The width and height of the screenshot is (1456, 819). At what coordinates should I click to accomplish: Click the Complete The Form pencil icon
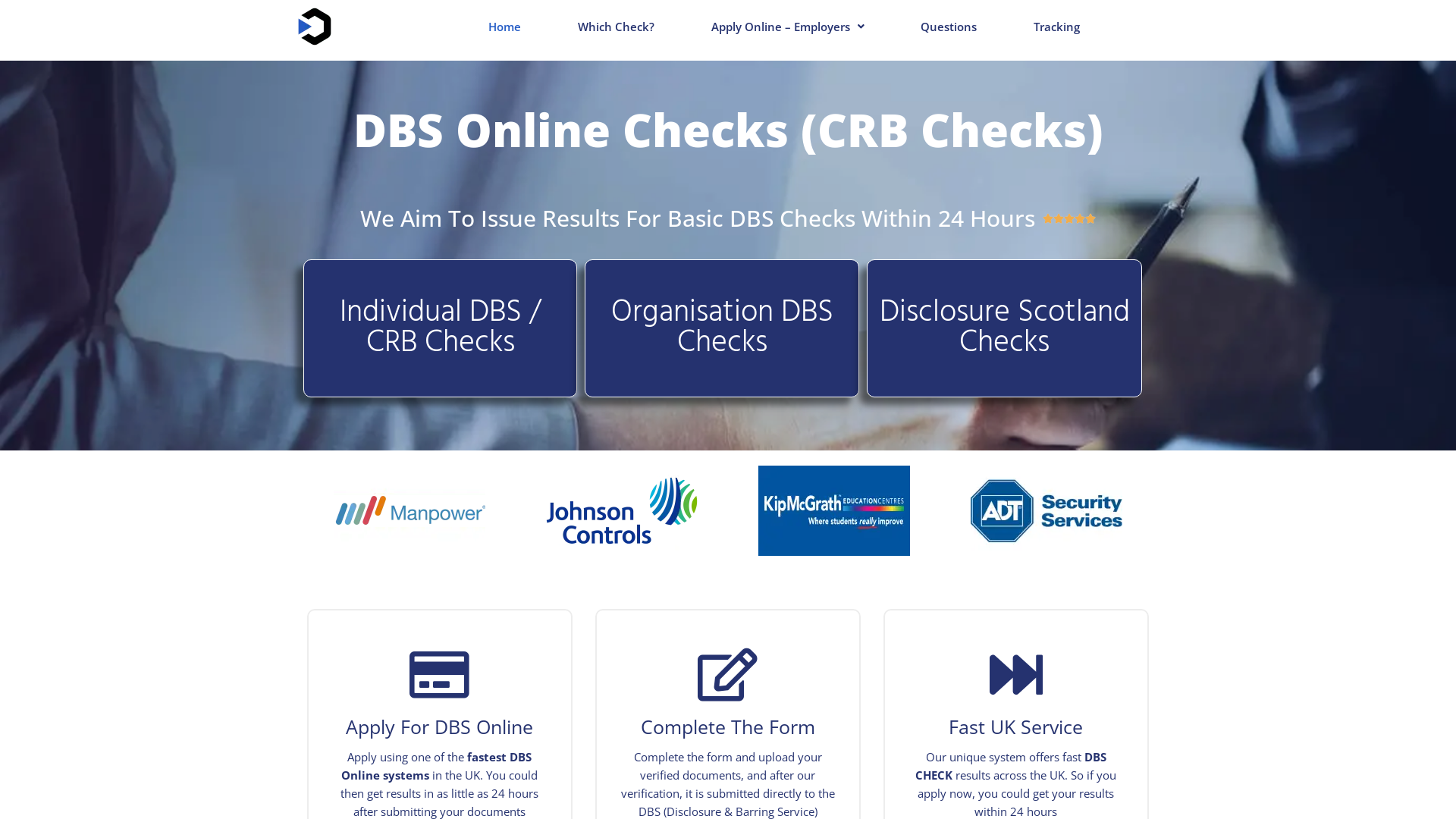pos(727,674)
